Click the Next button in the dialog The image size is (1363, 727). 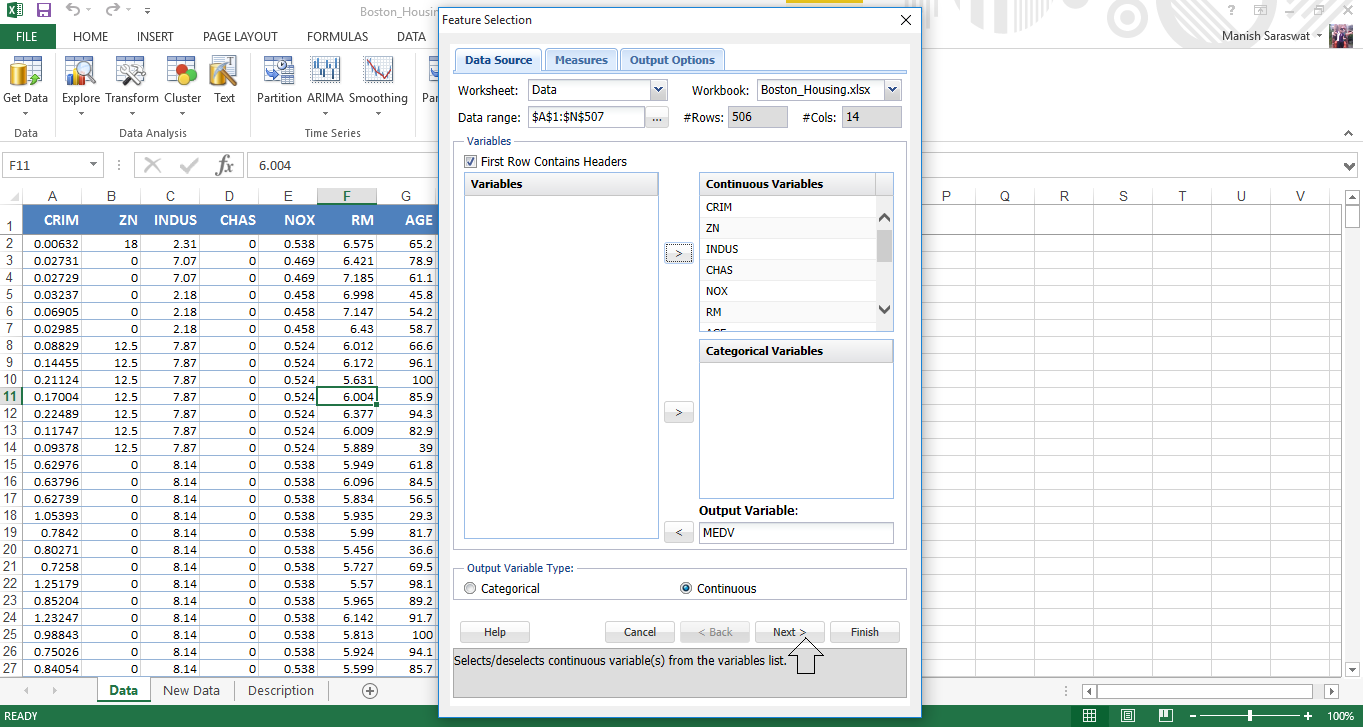[789, 632]
